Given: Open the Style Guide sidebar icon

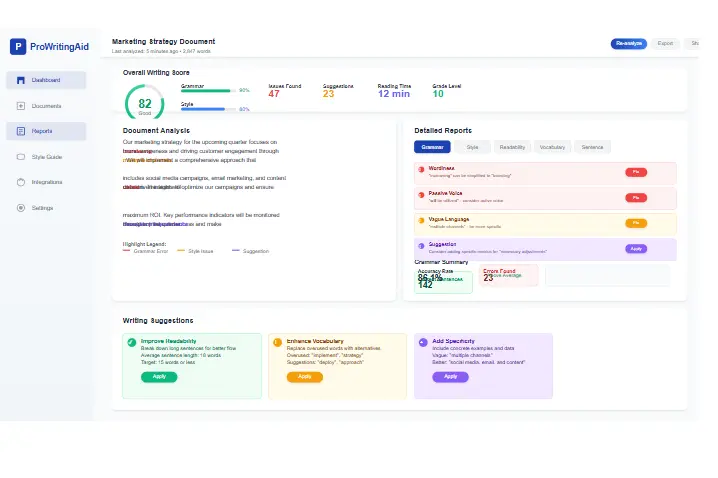Looking at the screenshot, I should [x=21, y=157].
